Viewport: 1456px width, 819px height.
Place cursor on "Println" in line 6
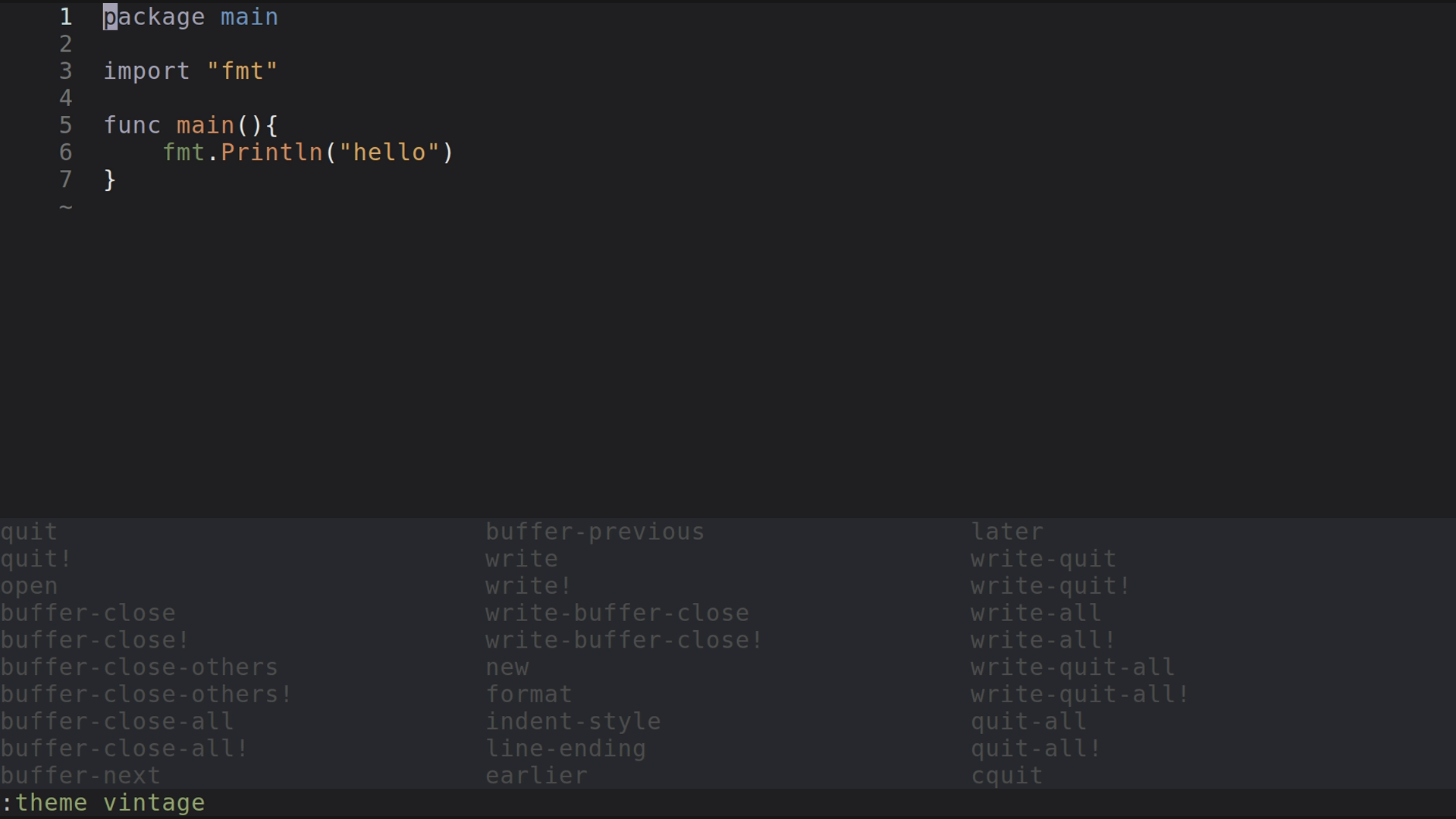pyautogui.click(x=271, y=152)
